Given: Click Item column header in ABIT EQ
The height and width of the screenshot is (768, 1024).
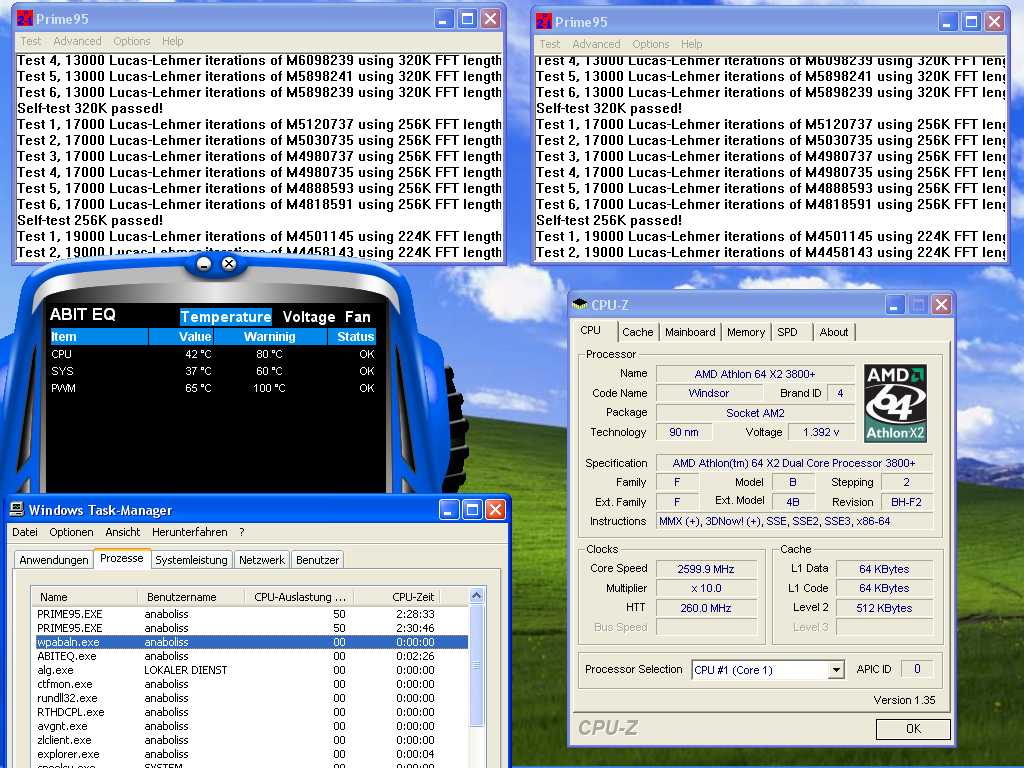Looking at the screenshot, I should pyautogui.click(x=99, y=336).
